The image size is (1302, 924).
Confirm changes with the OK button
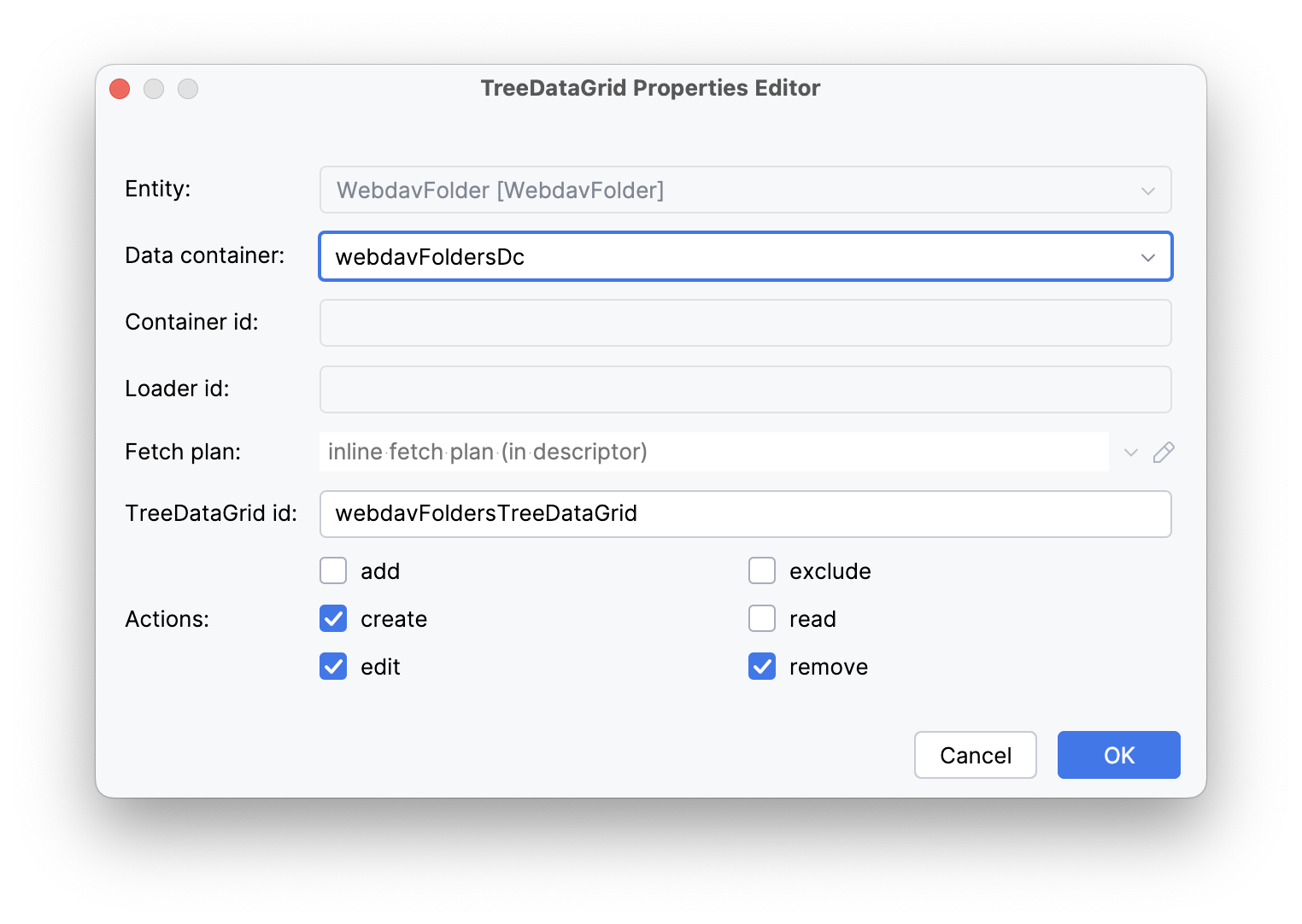point(1118,755)
